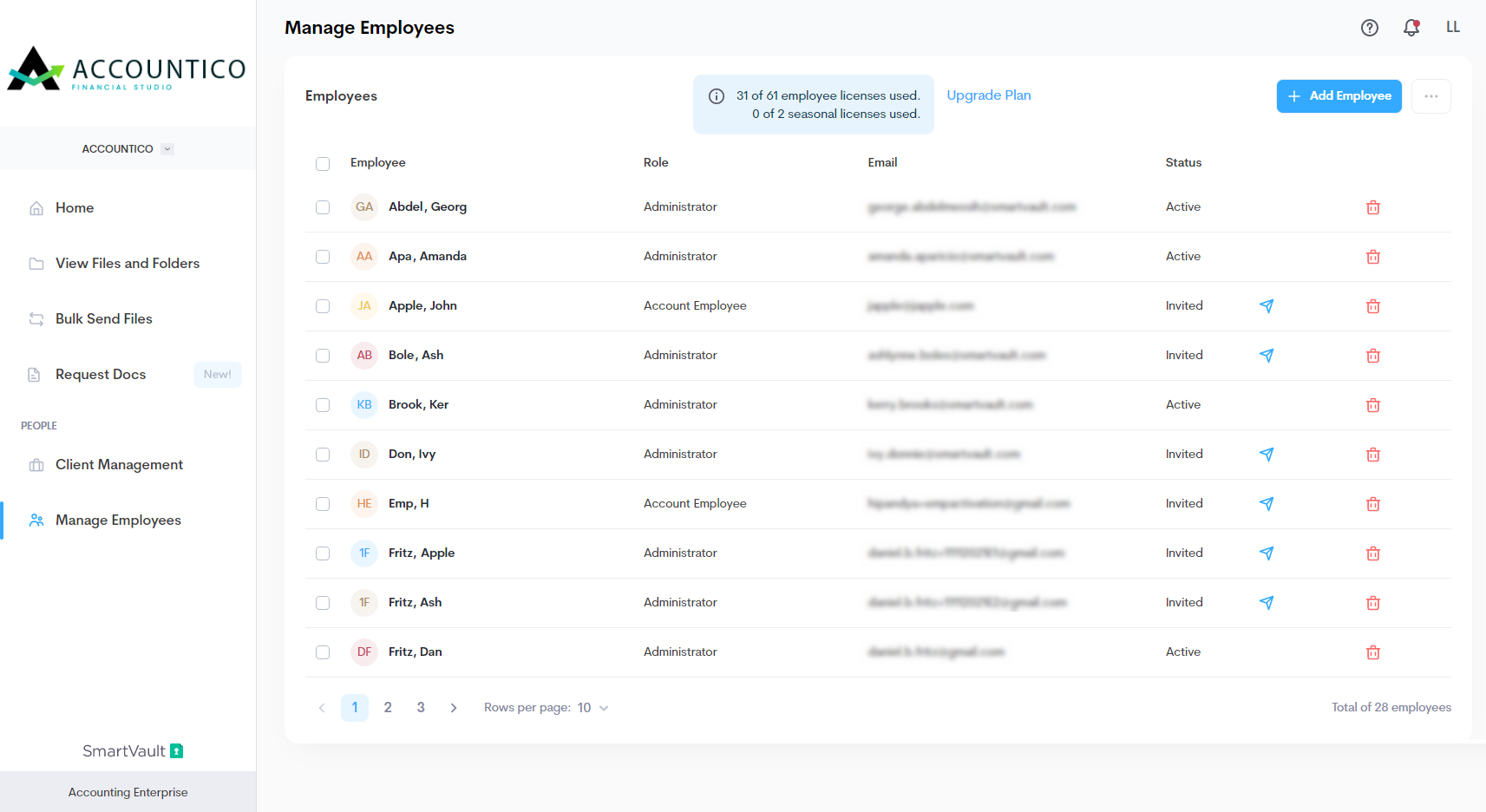Click trash icon for Brook, Ker

coord(1372,405)
